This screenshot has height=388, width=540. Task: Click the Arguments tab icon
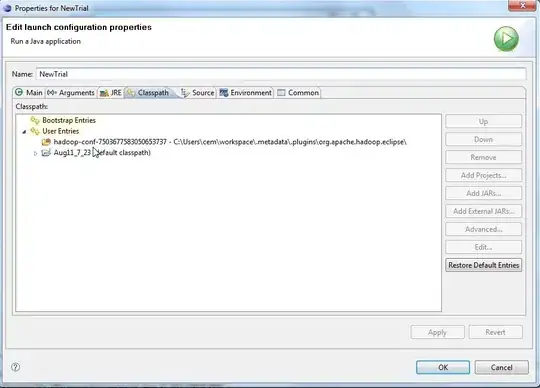point(52,92)
